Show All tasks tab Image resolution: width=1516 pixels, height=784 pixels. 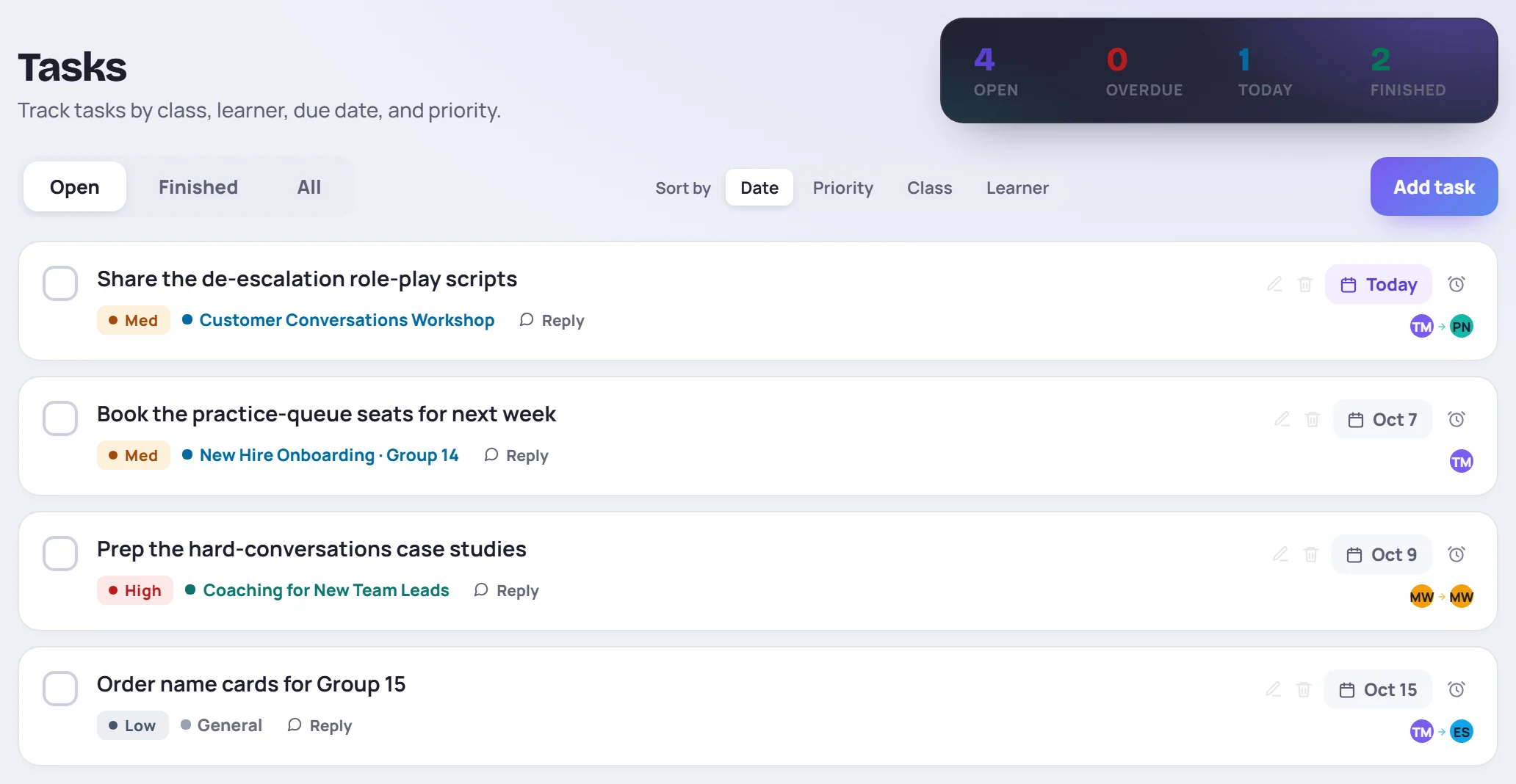click(309, 187)
